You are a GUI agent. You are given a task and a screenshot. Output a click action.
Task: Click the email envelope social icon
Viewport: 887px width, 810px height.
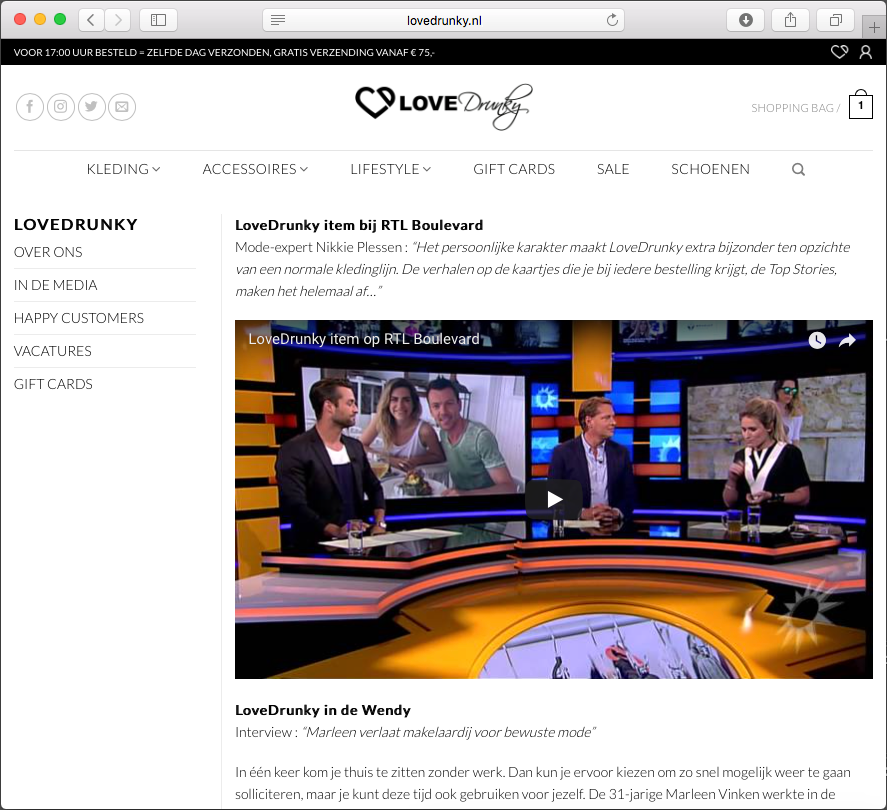coord(122,106)
